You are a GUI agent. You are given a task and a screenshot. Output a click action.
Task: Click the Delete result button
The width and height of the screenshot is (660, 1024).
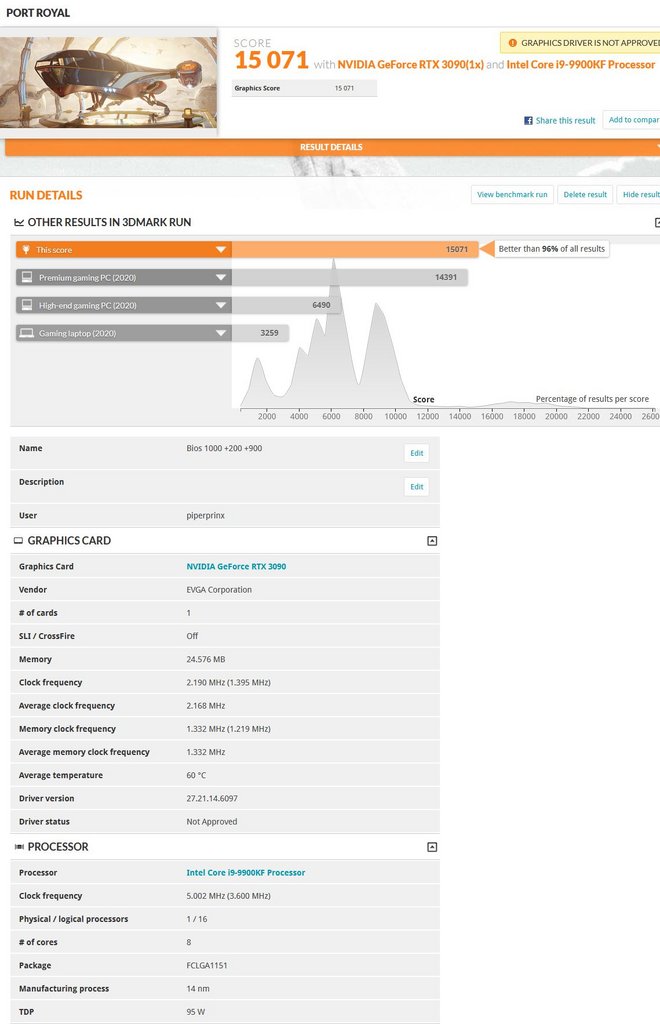click(x=585, y=195)
